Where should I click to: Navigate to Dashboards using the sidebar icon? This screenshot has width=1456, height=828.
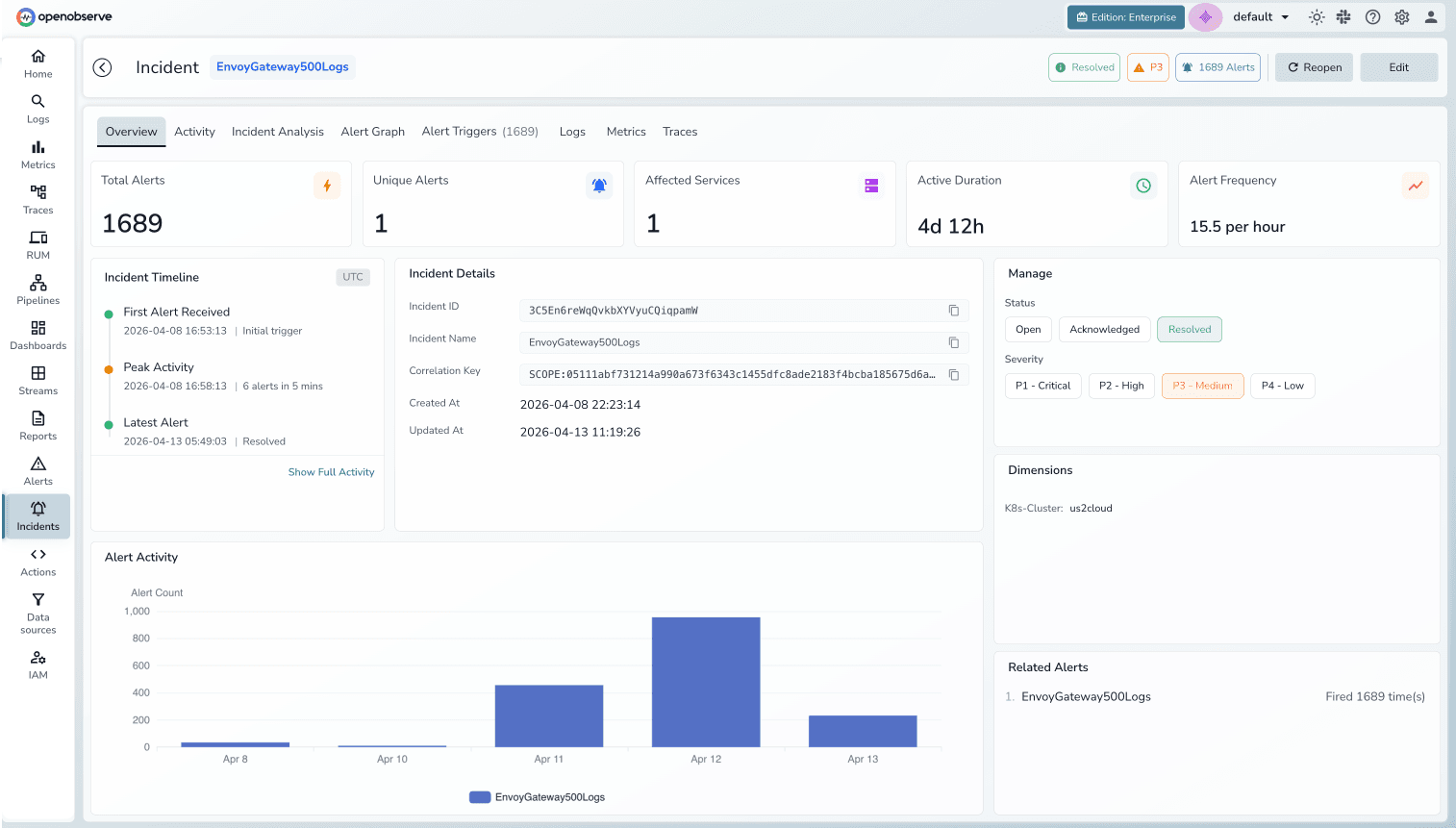coord(38,333)
